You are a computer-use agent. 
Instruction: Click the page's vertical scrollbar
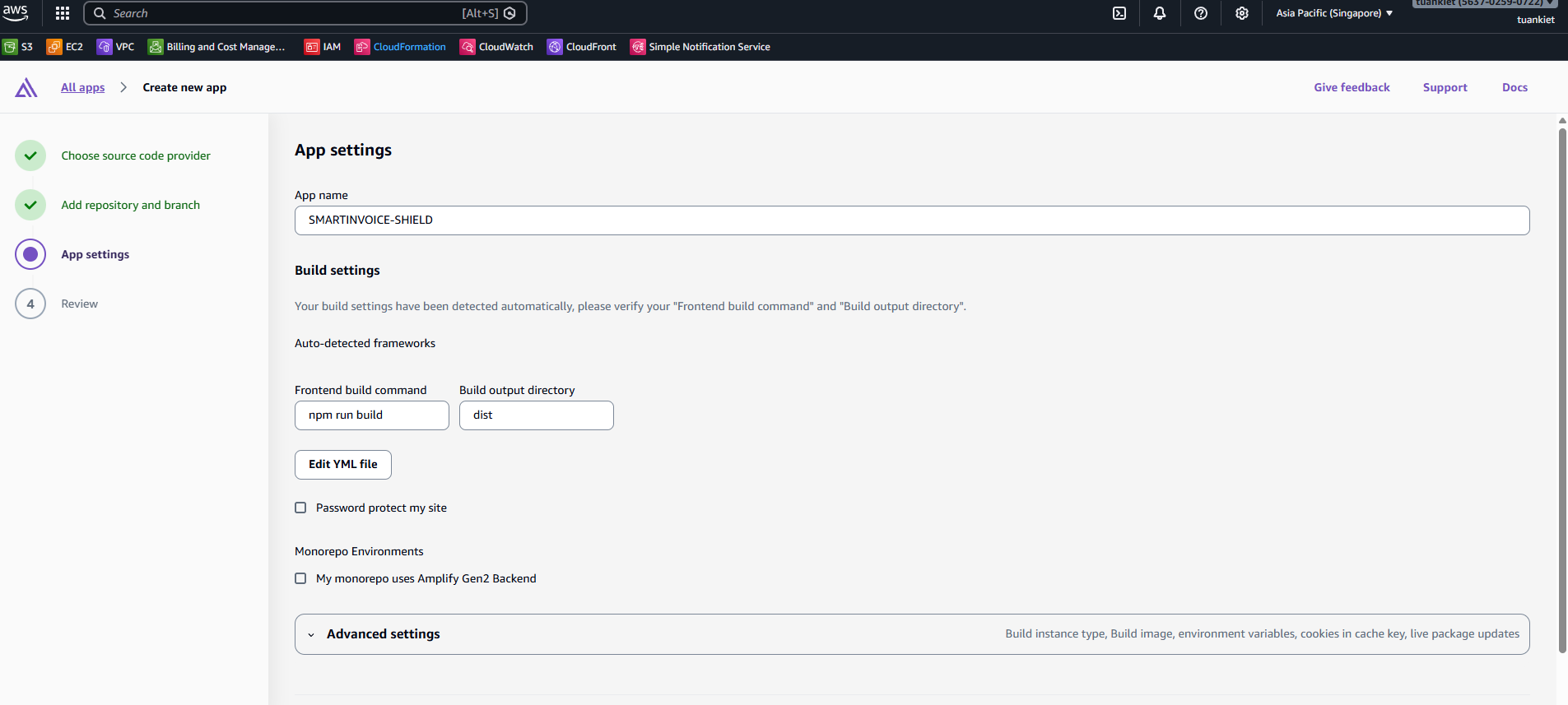[1561, 387]
